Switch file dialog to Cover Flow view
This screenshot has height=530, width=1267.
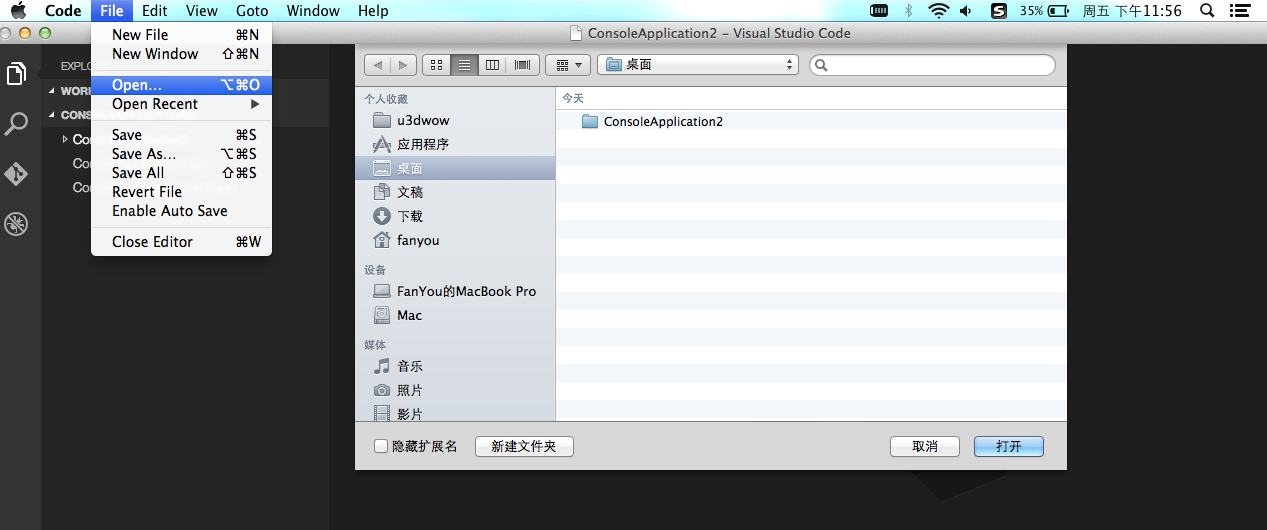(522, 65)
